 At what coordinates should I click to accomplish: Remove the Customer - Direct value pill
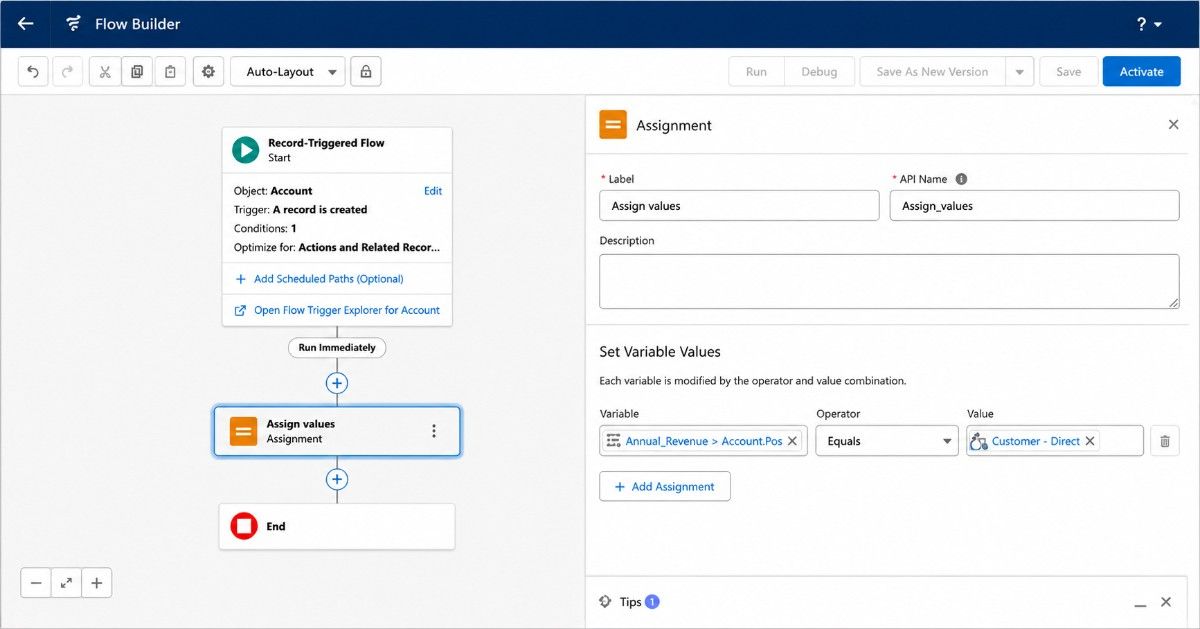click(1090, 441)
